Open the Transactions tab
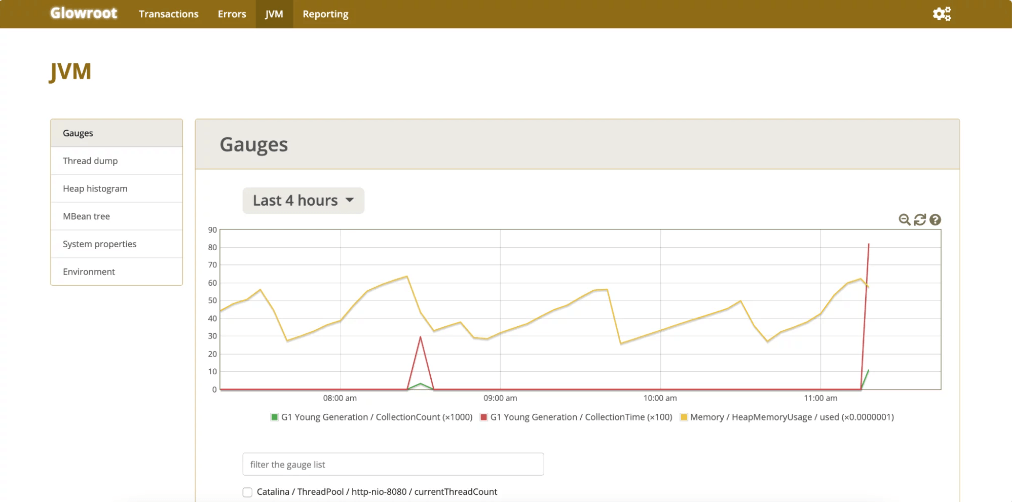This screenshot has width=1012, height=502. point(168,14)
